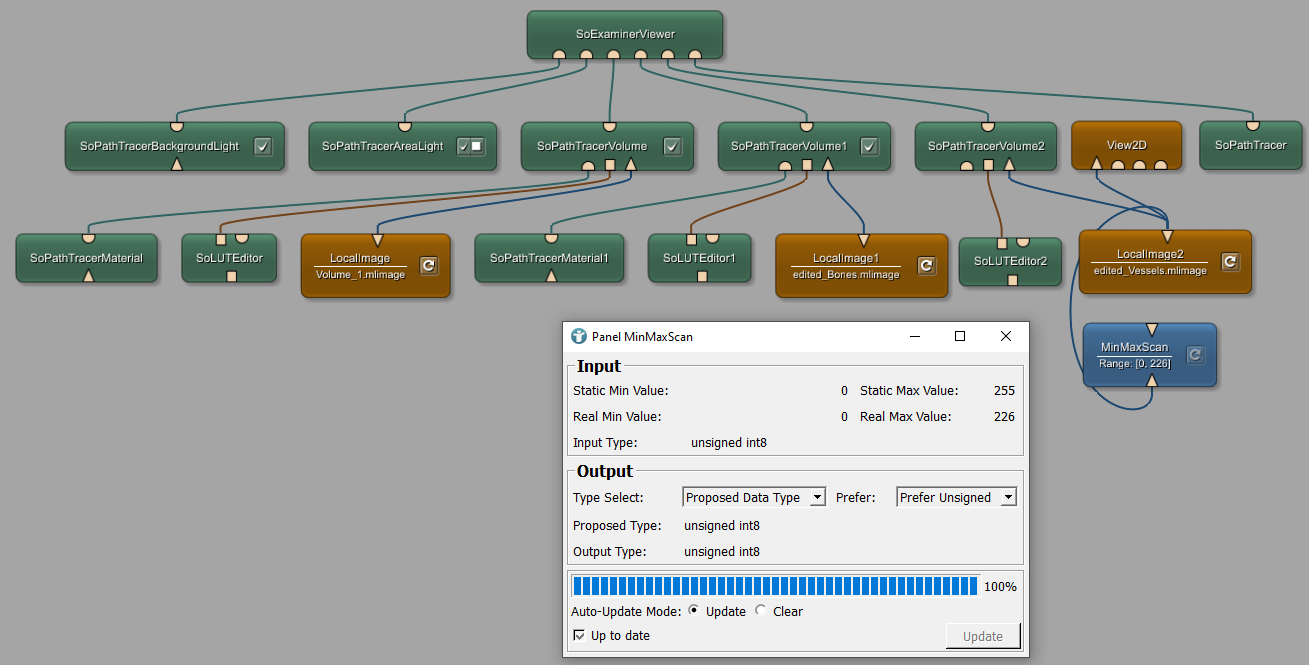
Task: Click the reload icon on LocalImage node
Action: [428, 265]
